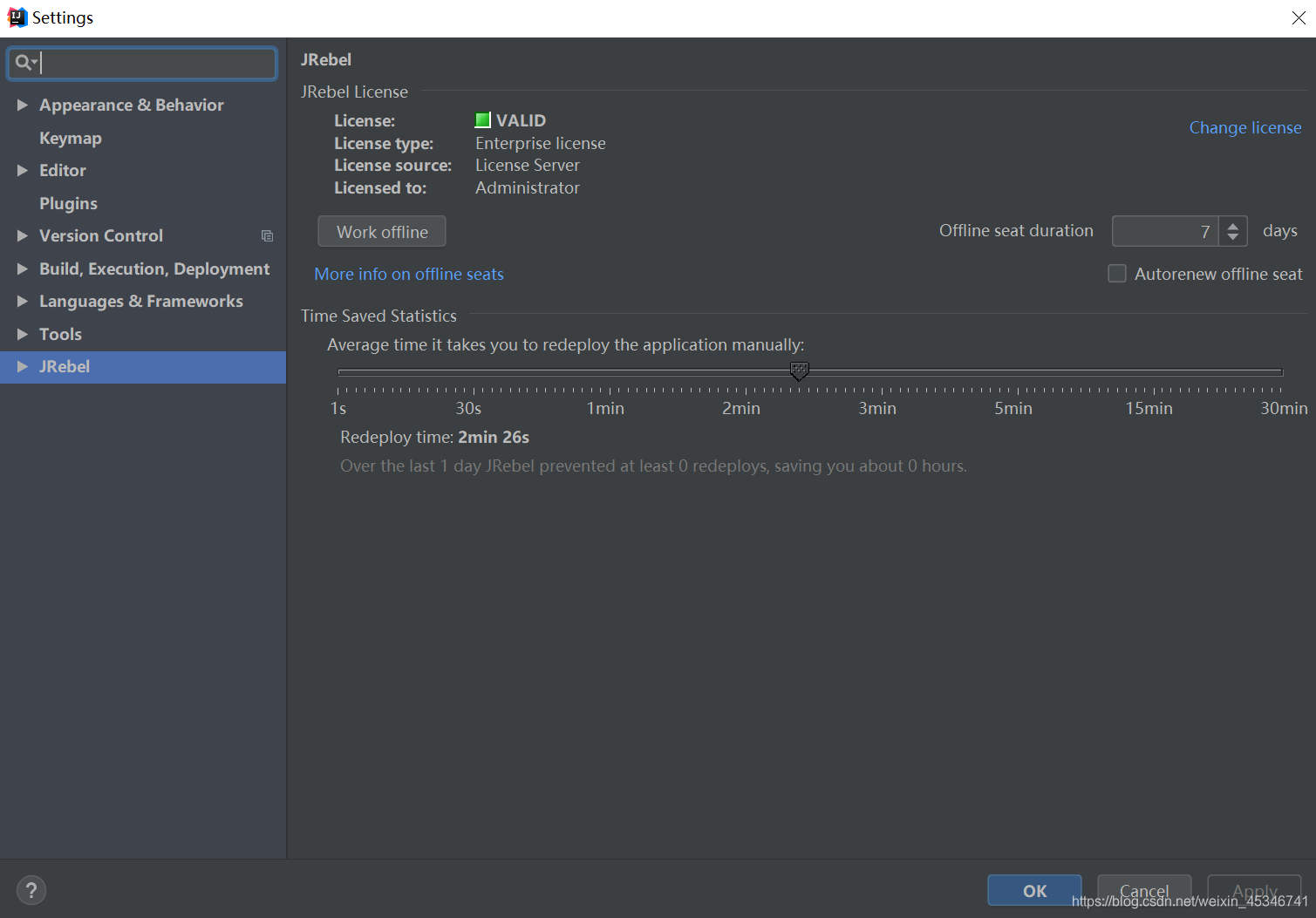Click the Cancel button
The width and height of the screenshot is (1316, 918).
[x=1144, y=890]
